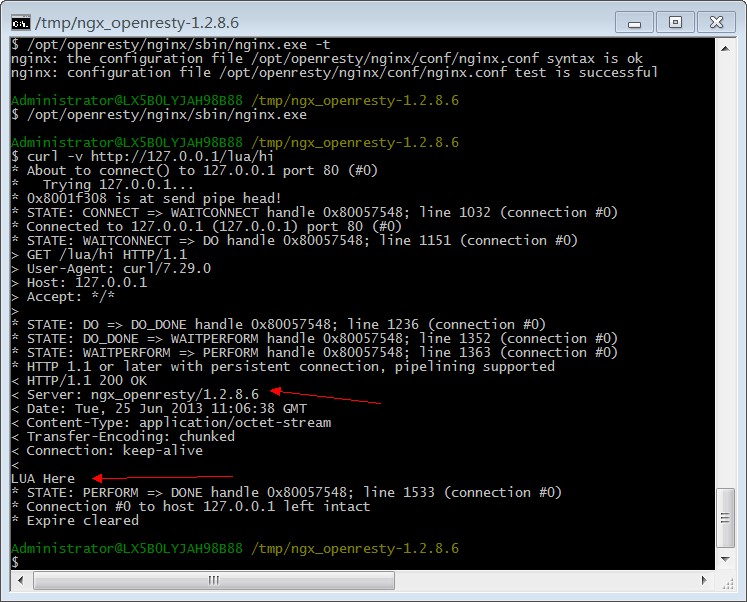Click 'Connection #0 to host 127.0.0.1 left intact'
This screenshot has height=602, width=747.
191,507
